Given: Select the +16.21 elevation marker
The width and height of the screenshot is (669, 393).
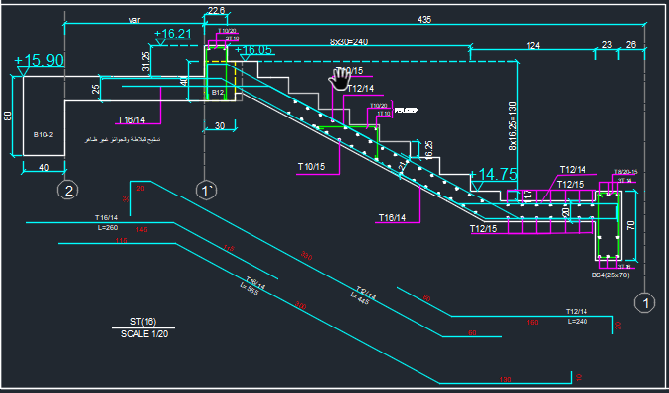Looking at the screenshot, I should 172,34.
